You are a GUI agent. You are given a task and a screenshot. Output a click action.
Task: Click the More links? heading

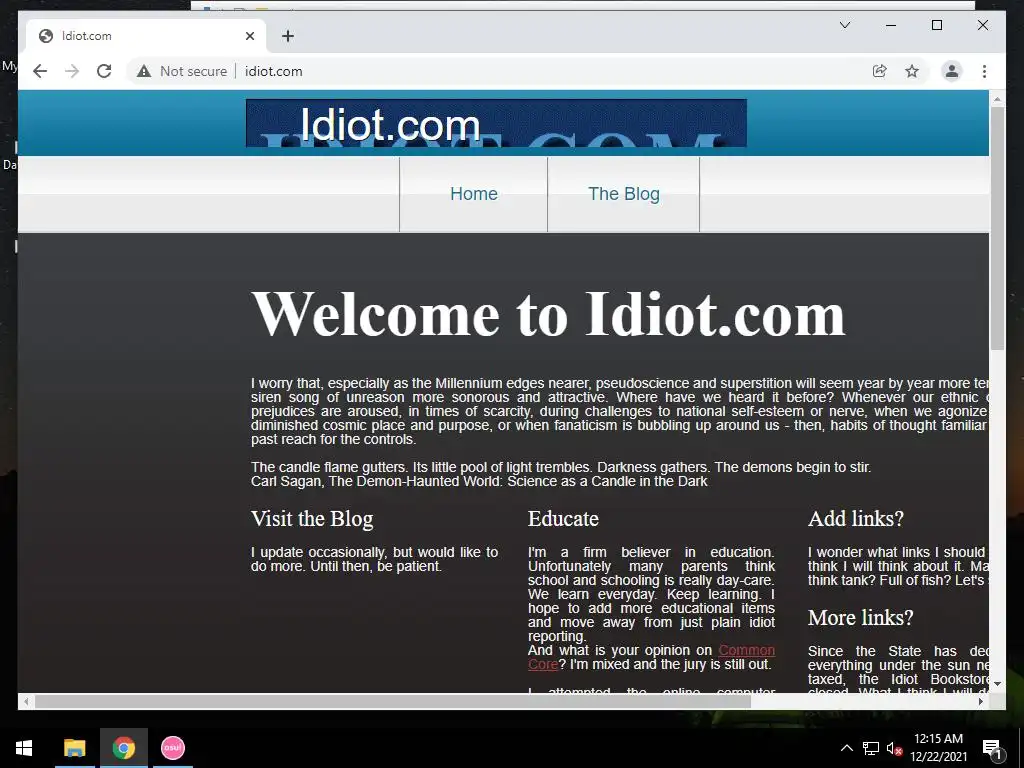point(860,618)
